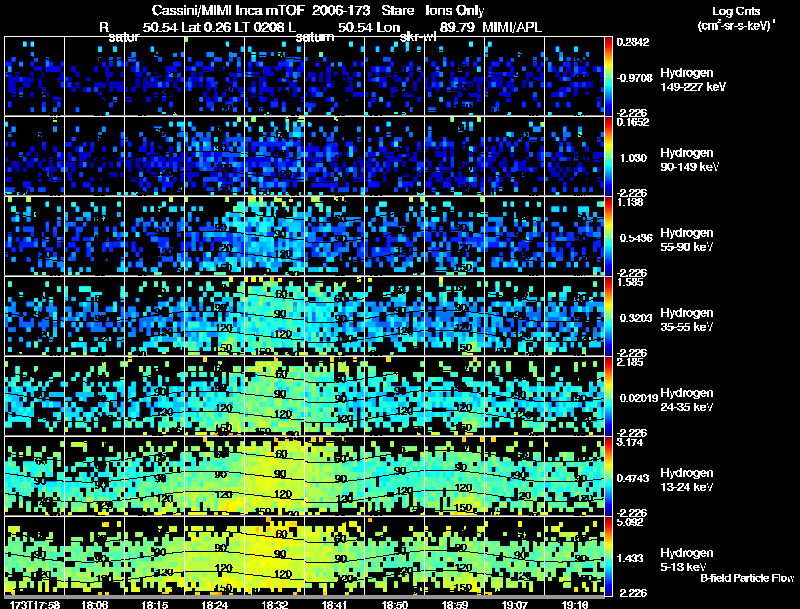Viewport: 800px width, 609px height.
Task: Click the 'Hydrogen 35-55 keV' row label
Action: 687,320
